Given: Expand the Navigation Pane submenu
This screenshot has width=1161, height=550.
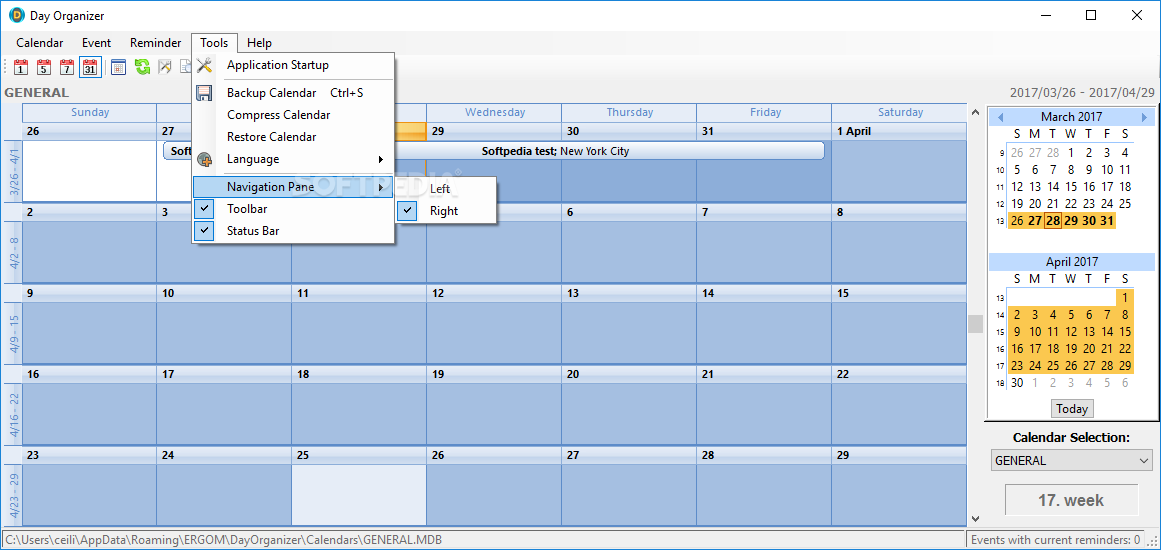Looking at the screenshot, I should click(293, 187).
